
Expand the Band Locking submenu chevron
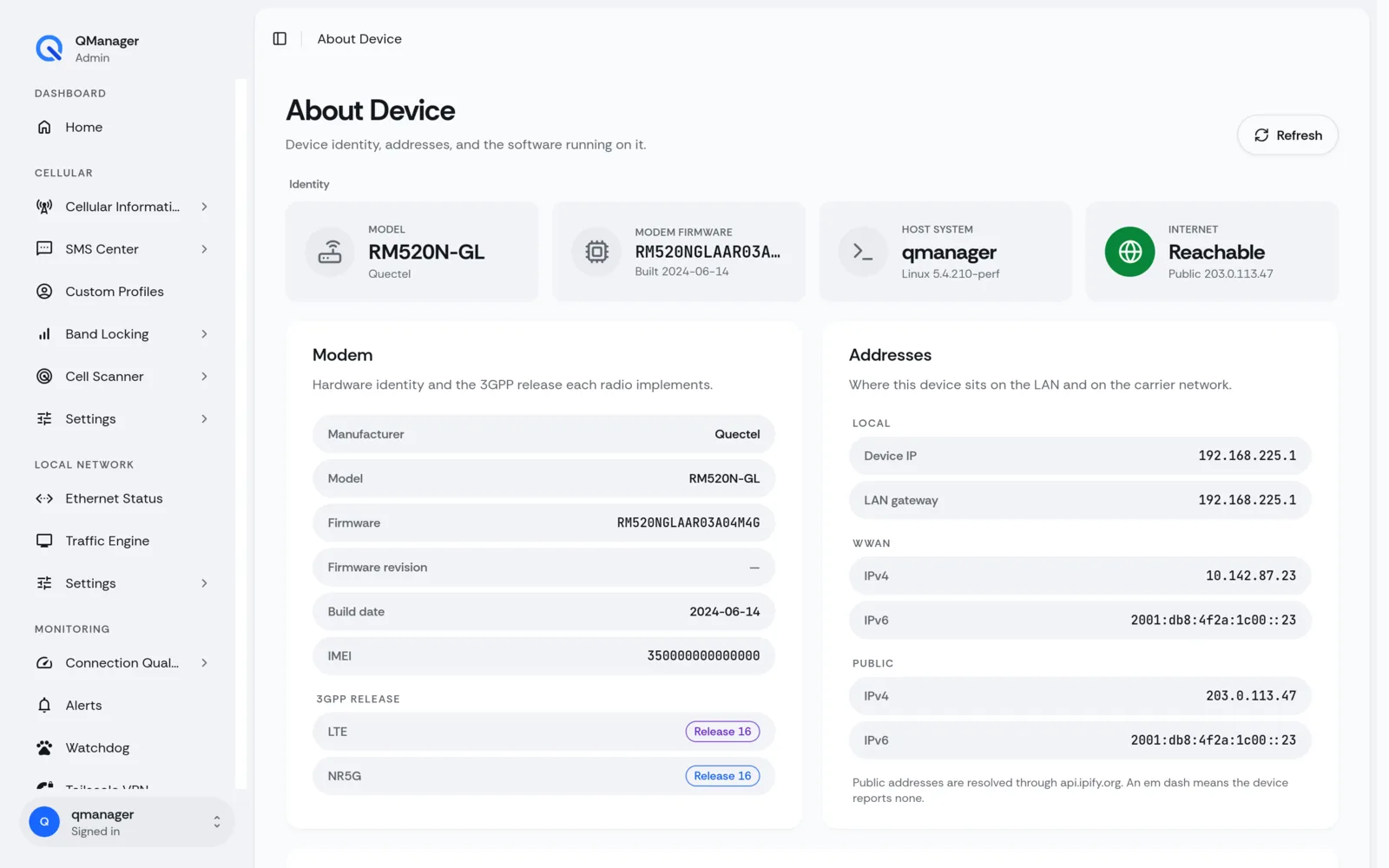pyautogui.click(x=205, y=334)
